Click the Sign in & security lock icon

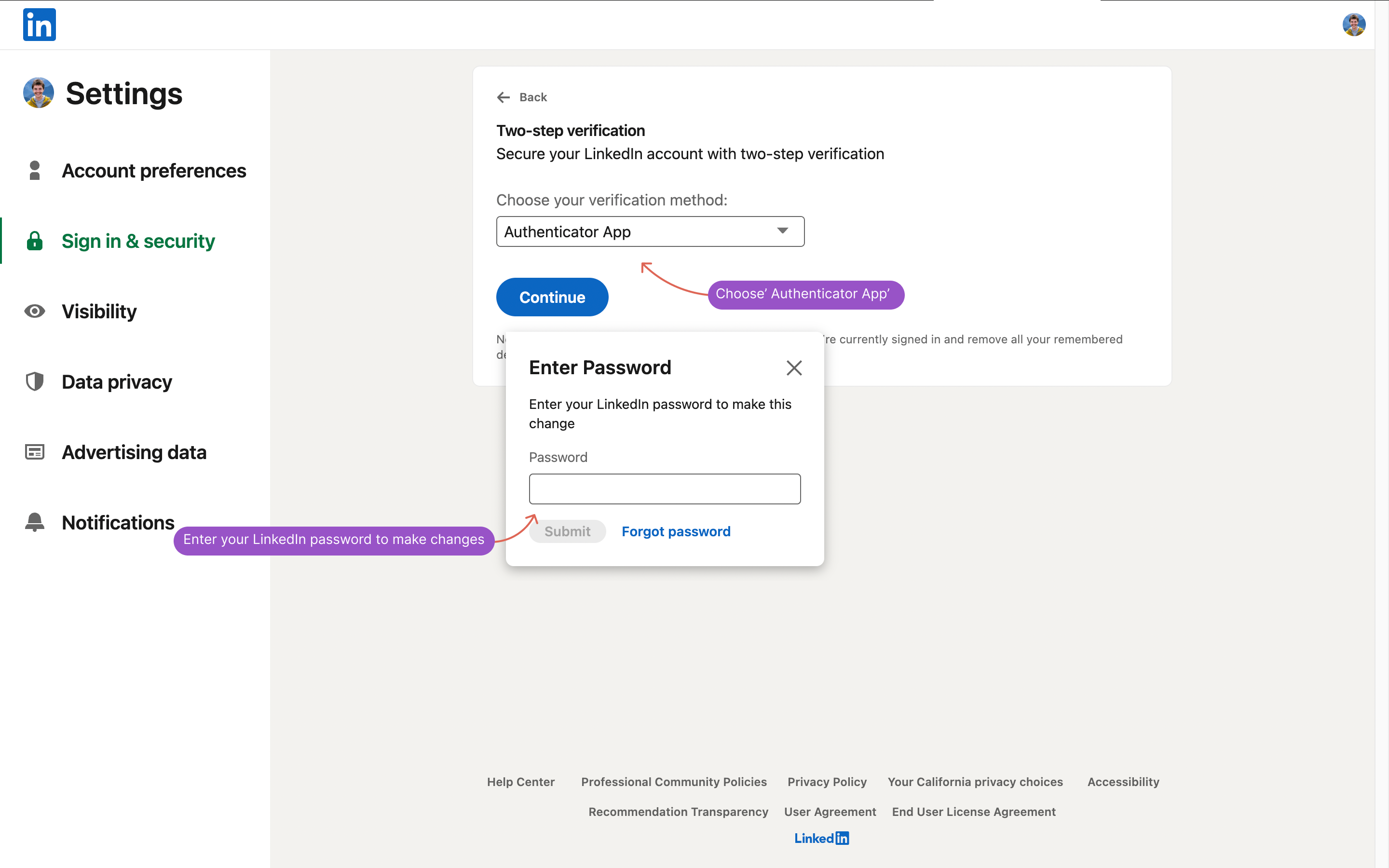coord(34,241)
